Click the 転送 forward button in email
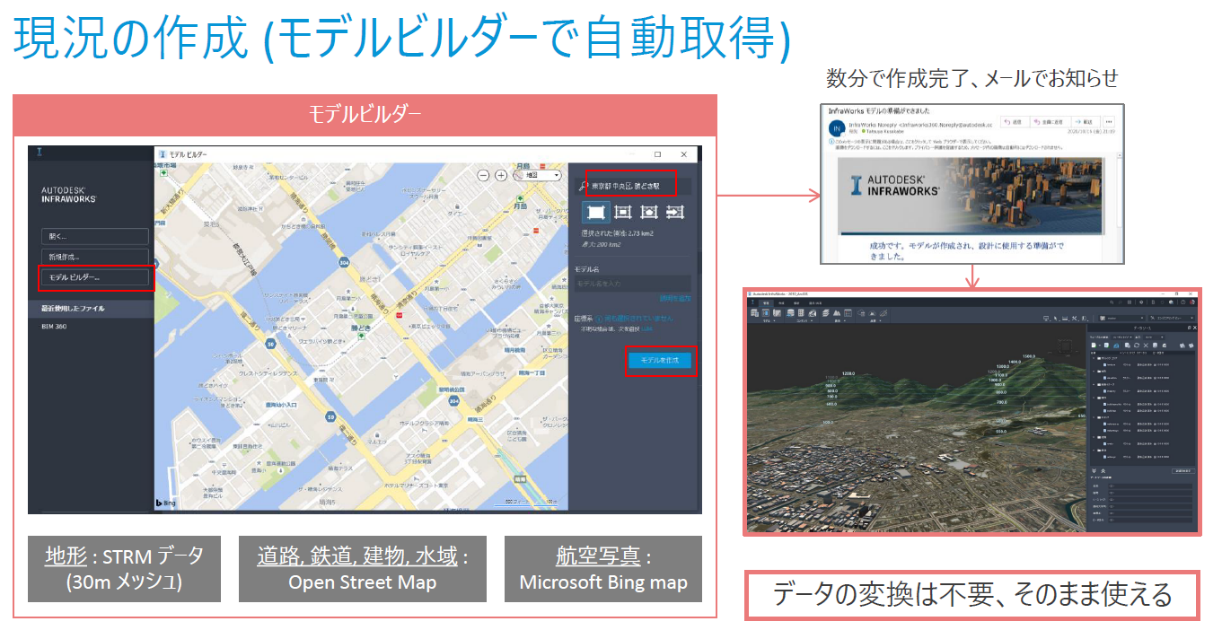The height and width of the screenshot is (630, 1213). pos(1088,122)
